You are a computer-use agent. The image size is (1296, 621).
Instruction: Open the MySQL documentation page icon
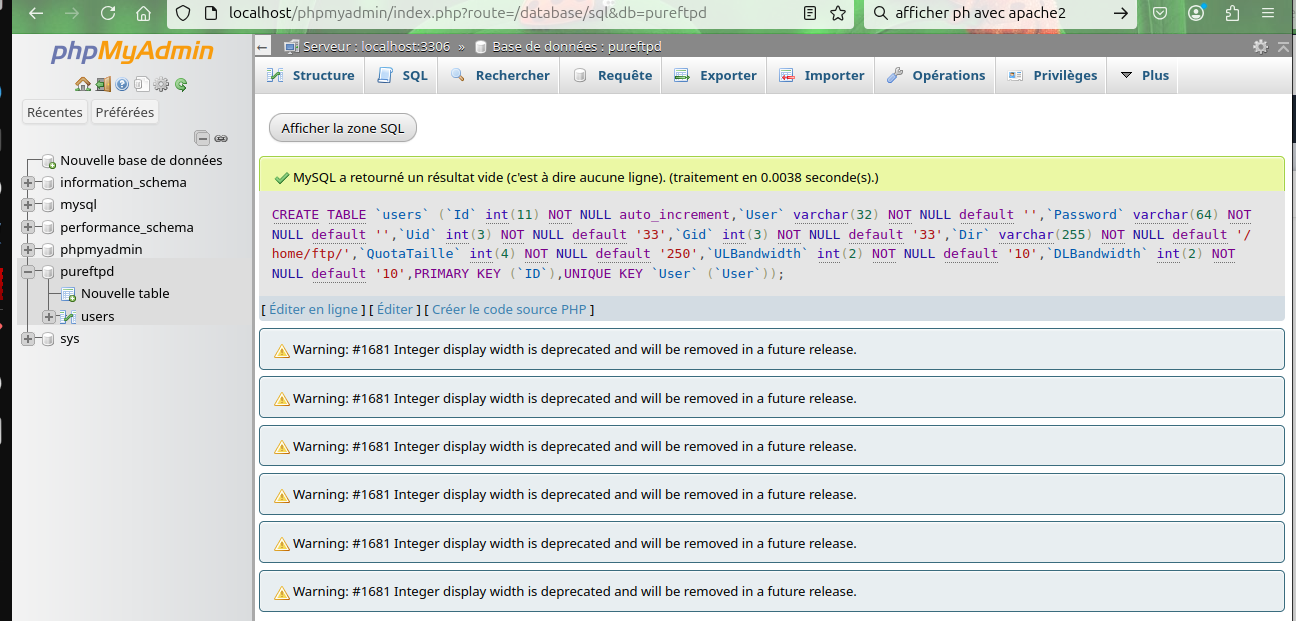pos(142,85)
